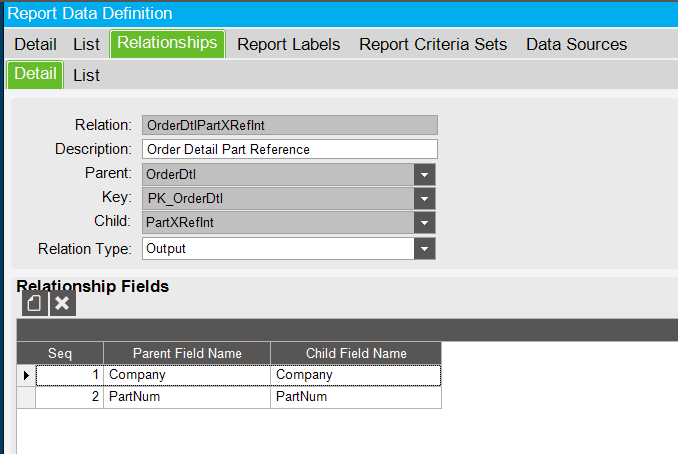Expand the Parent dropdown arrow
This screenshot has width=678, height=454.
[424, 175]
